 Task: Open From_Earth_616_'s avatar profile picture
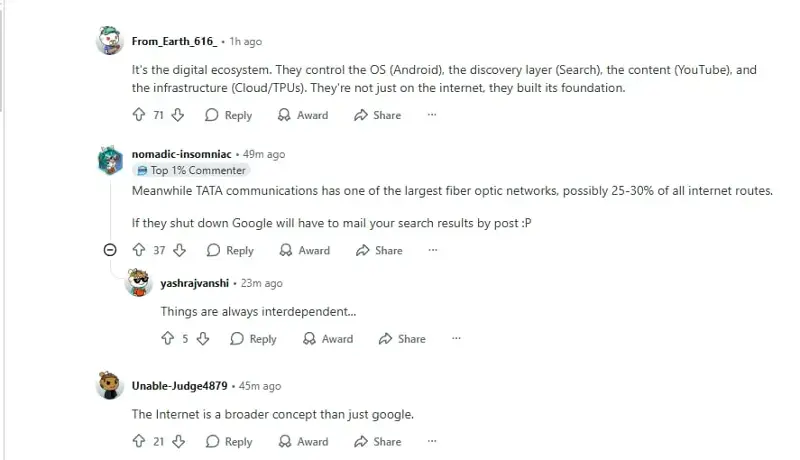coord(110,42)
